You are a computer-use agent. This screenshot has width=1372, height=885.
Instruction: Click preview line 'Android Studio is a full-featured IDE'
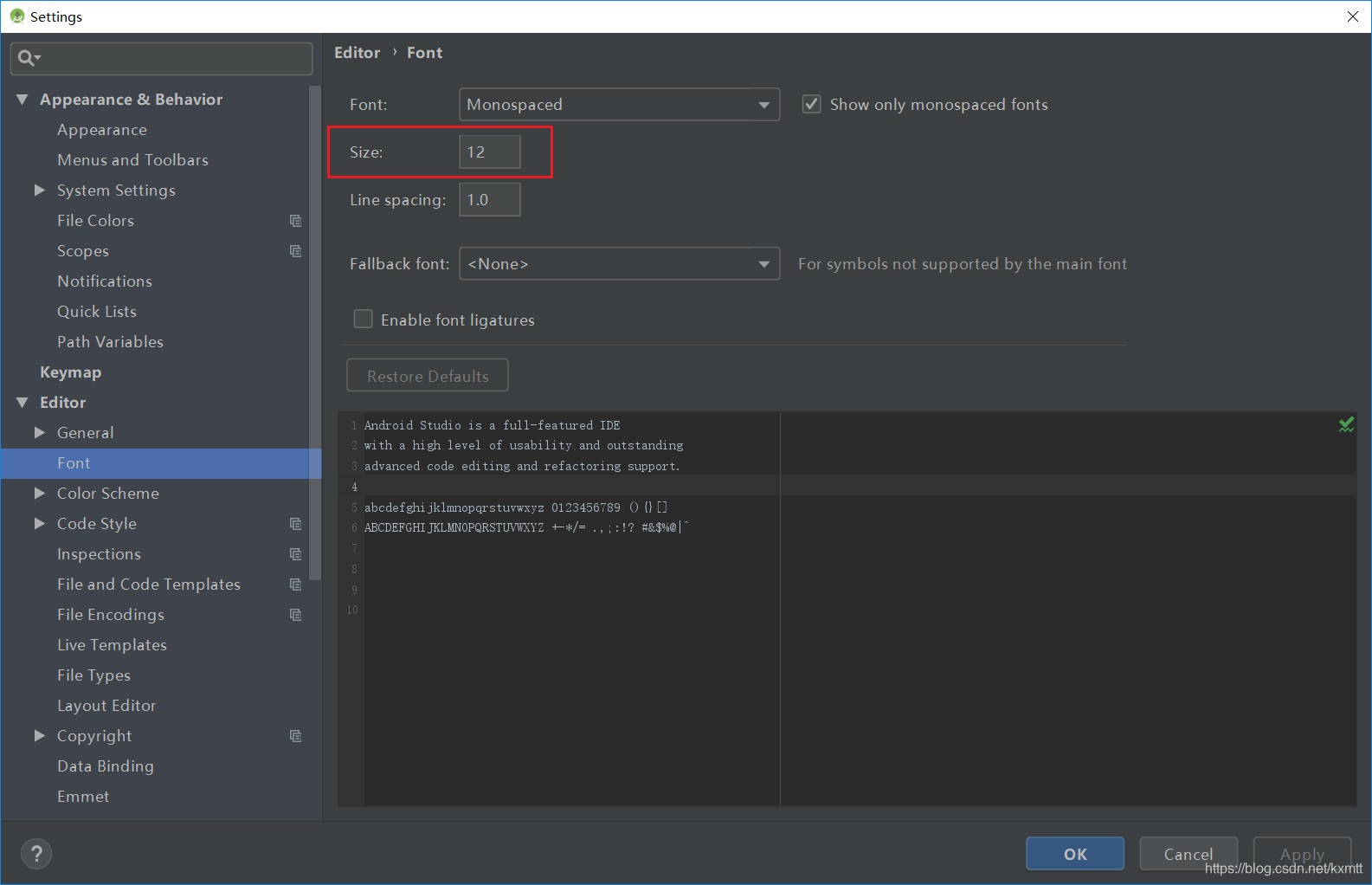click(492, 425)
